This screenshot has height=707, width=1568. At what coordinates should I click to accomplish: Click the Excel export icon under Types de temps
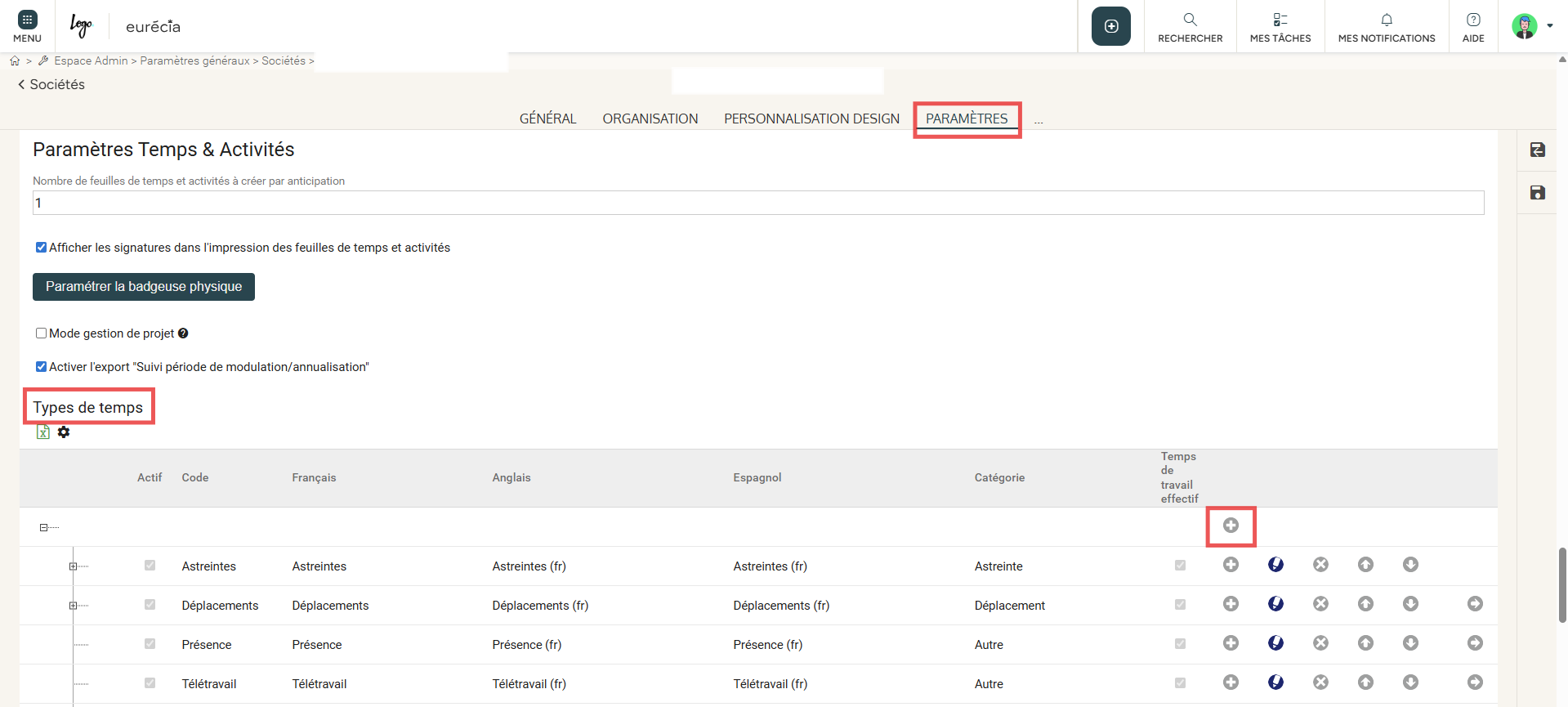click(43, 432)
